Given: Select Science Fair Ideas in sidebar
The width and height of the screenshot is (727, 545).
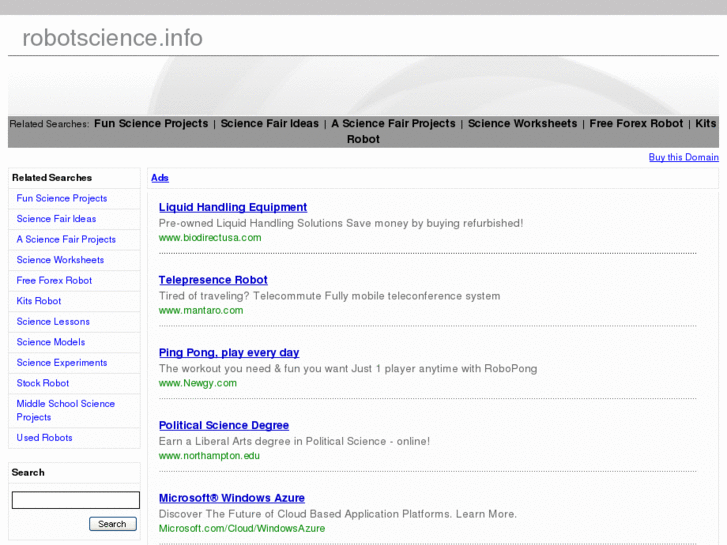Looking at the screenshot, I should click(x=56, y=219).
